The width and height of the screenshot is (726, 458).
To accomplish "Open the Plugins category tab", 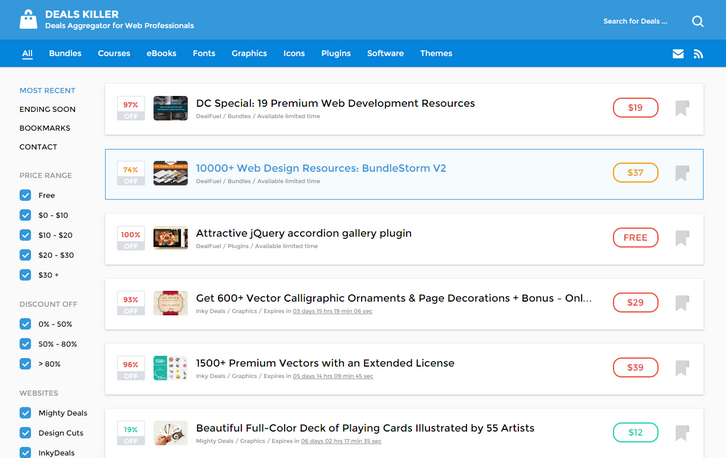I will tap(336, 54).
